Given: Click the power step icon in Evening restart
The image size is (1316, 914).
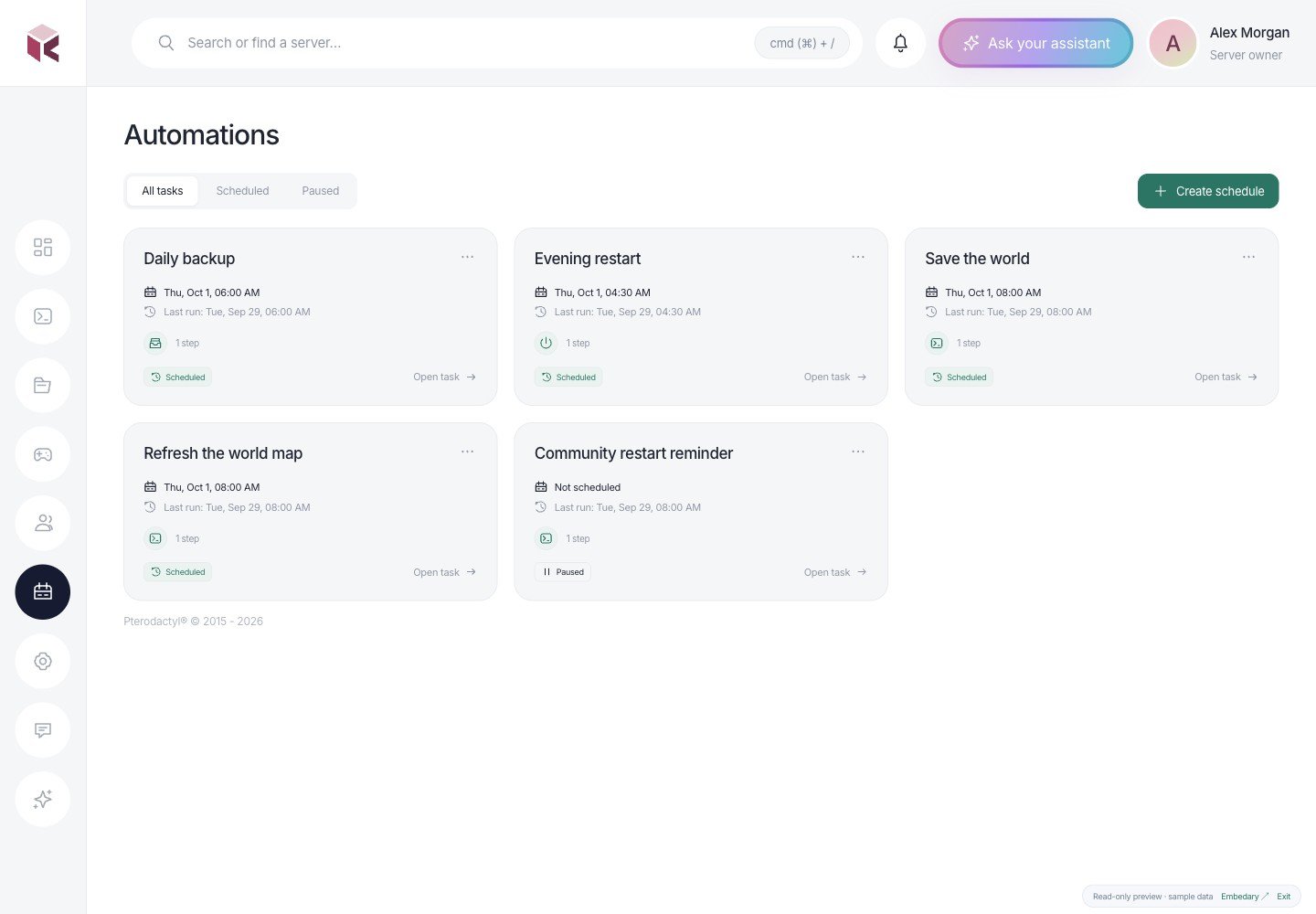Looking at the screenshot, I should click(546, 344).
